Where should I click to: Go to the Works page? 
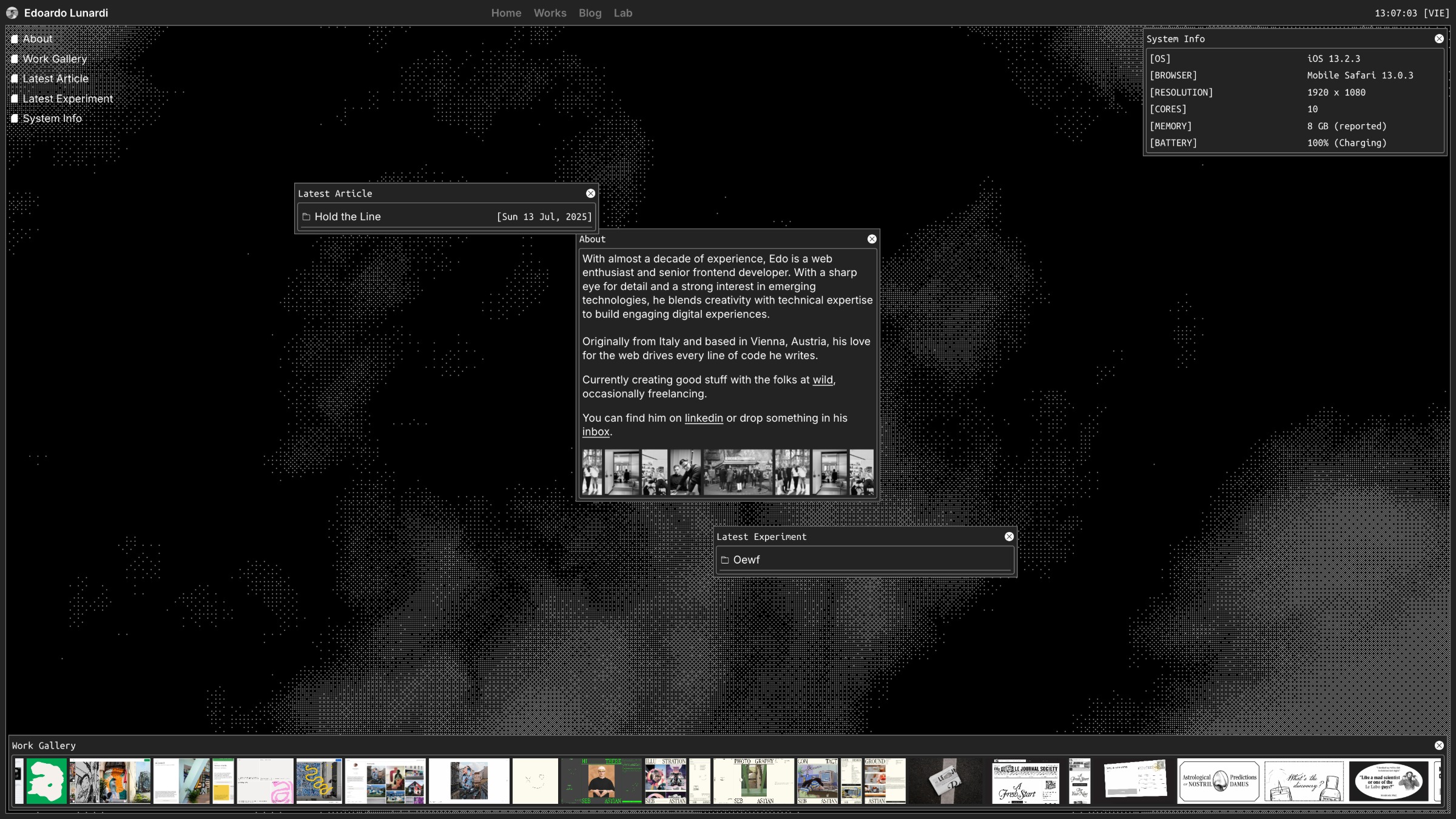click(x=550, y=13)
